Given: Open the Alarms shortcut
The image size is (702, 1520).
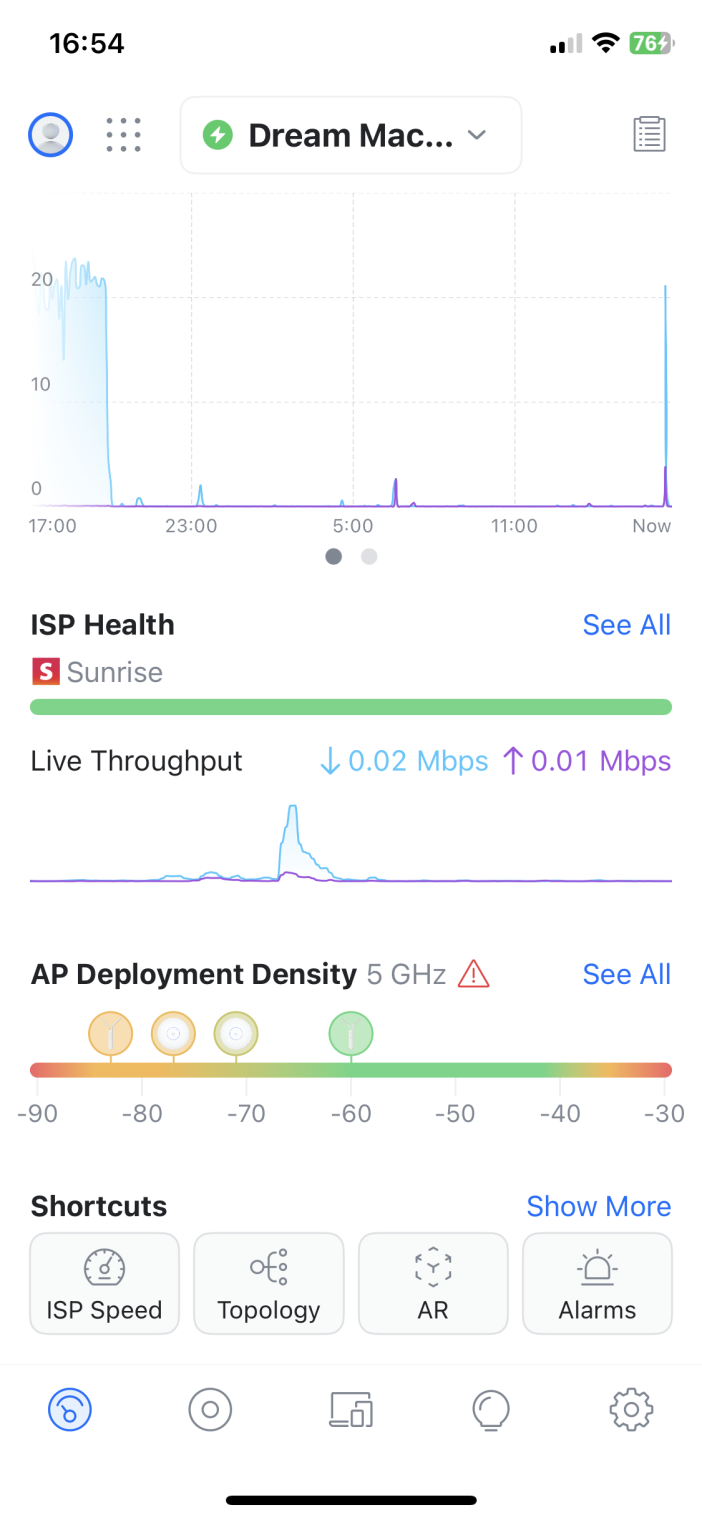Looking at the screenshot, I should 597,1283.
